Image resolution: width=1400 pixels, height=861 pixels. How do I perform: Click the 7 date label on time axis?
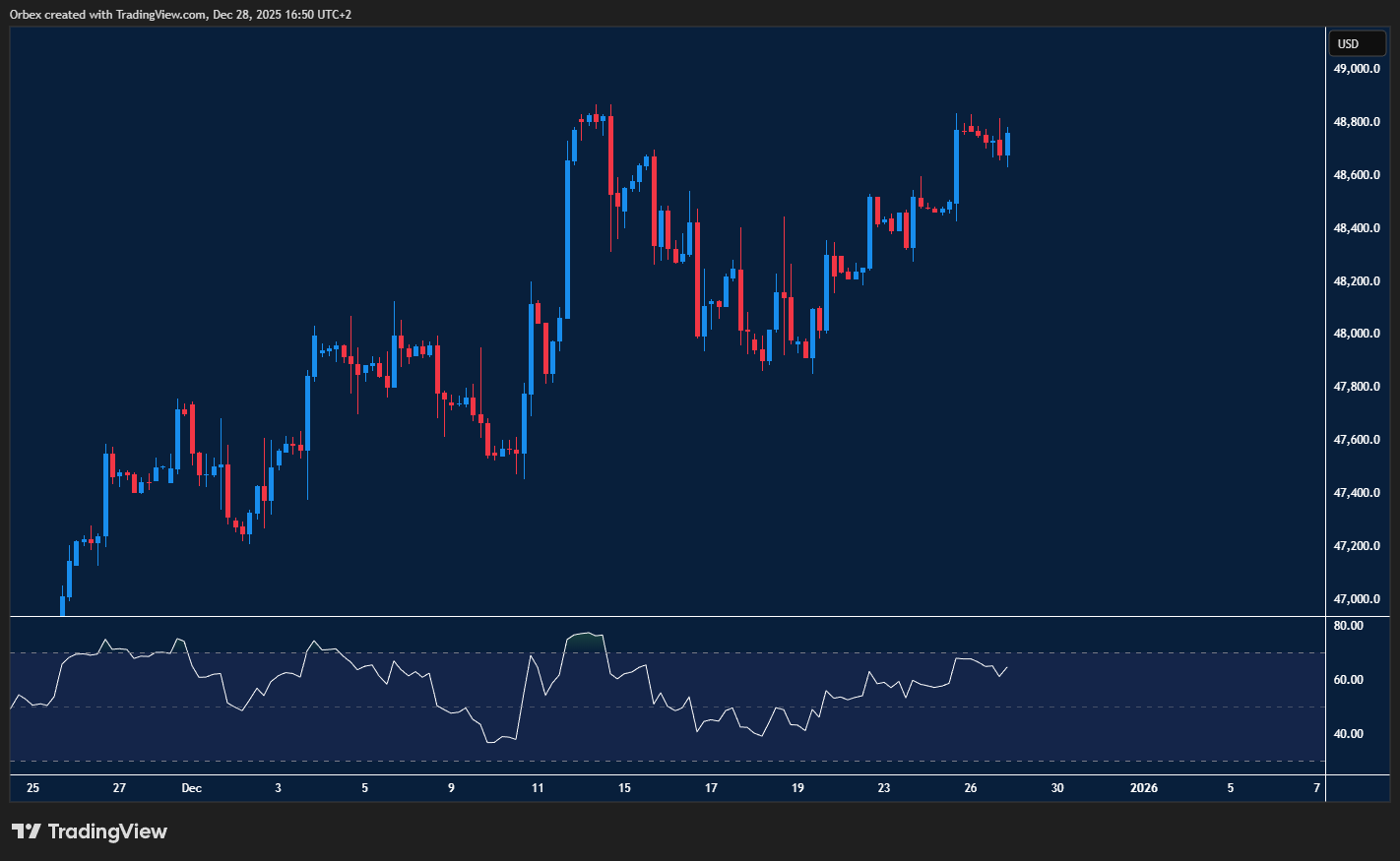click(x=1317, y=788)
